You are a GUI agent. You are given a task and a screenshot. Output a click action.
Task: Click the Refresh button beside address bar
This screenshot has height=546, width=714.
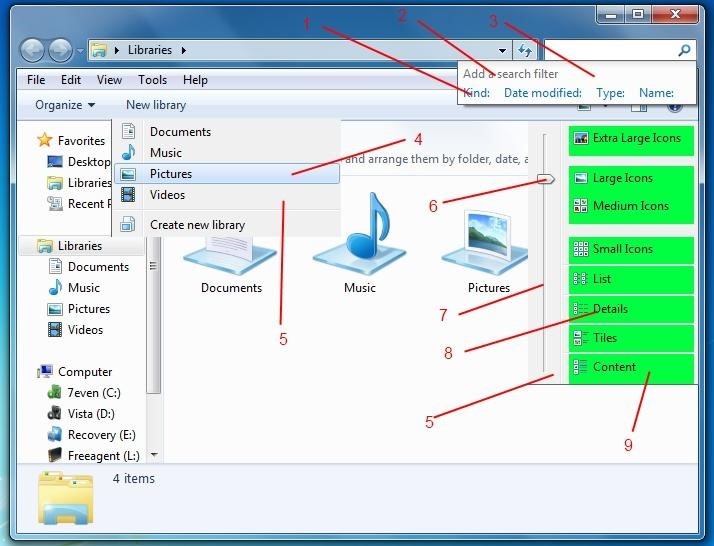coord(525,50)
